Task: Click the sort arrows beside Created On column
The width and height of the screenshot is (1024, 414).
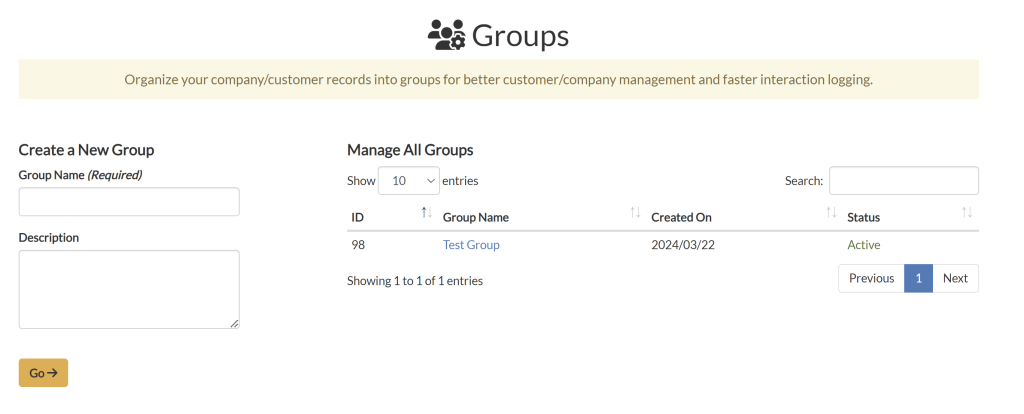Action: 831,213
